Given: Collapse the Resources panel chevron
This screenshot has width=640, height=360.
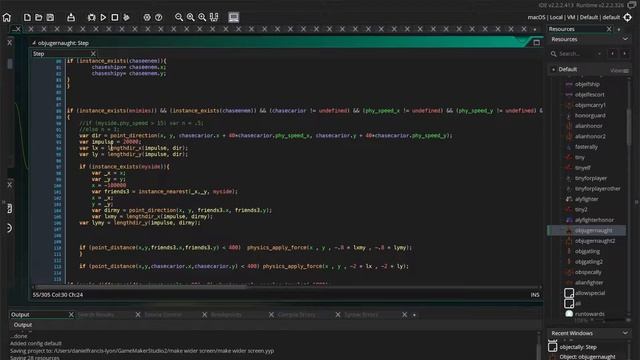Looking at the screenshot, I should (625, 39).
